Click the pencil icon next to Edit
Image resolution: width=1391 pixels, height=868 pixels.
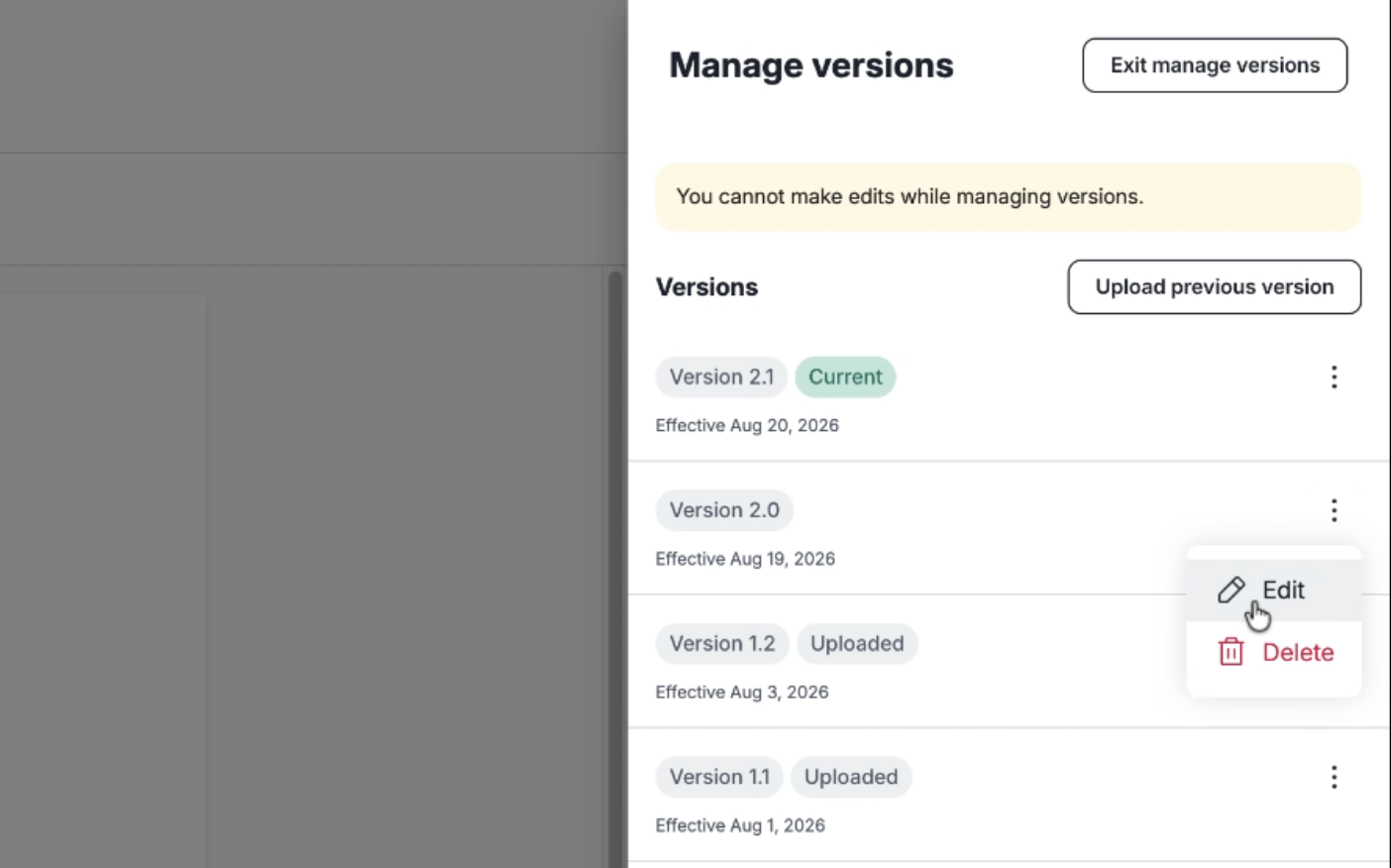pos(1230,591)
